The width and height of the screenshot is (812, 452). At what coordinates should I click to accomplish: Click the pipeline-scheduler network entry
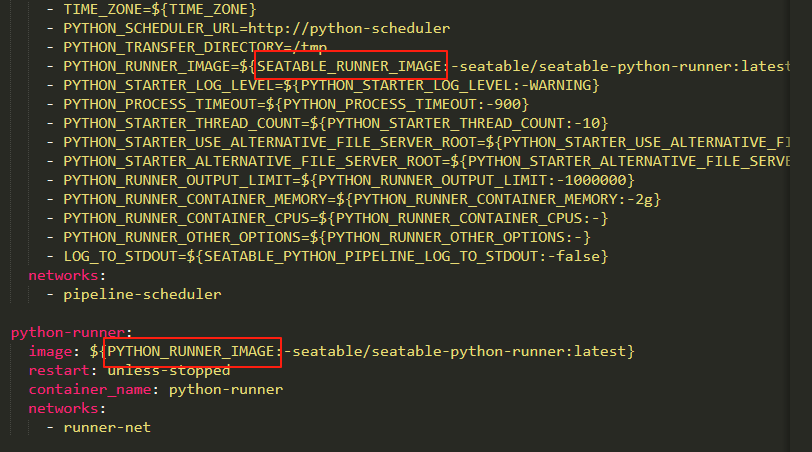pos(142,295)
